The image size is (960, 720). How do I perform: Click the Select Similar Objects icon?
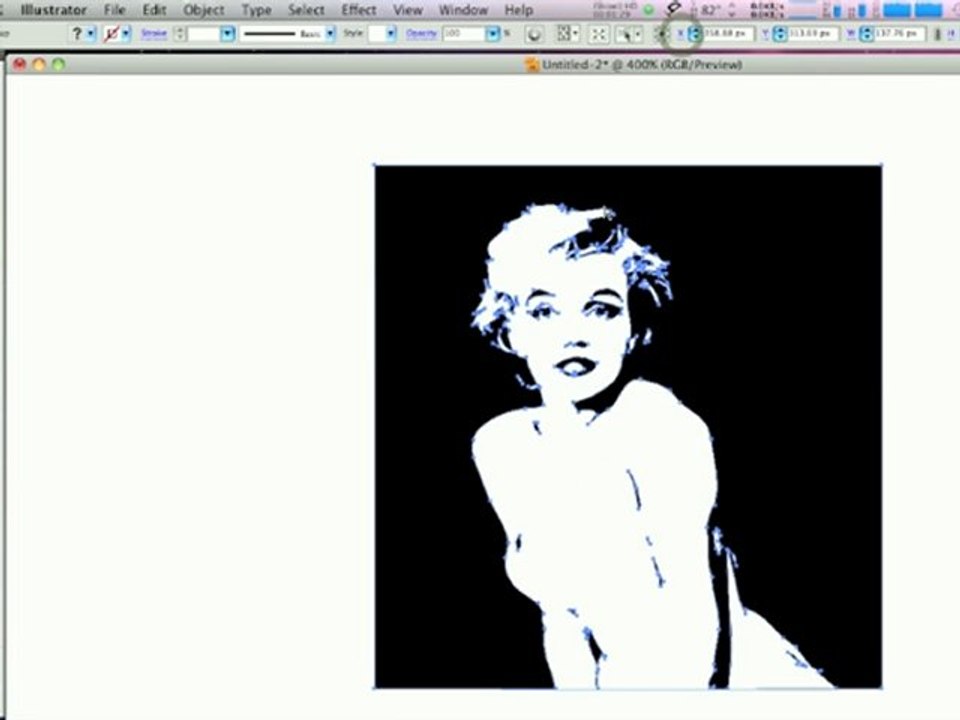[x=628, y=34]
